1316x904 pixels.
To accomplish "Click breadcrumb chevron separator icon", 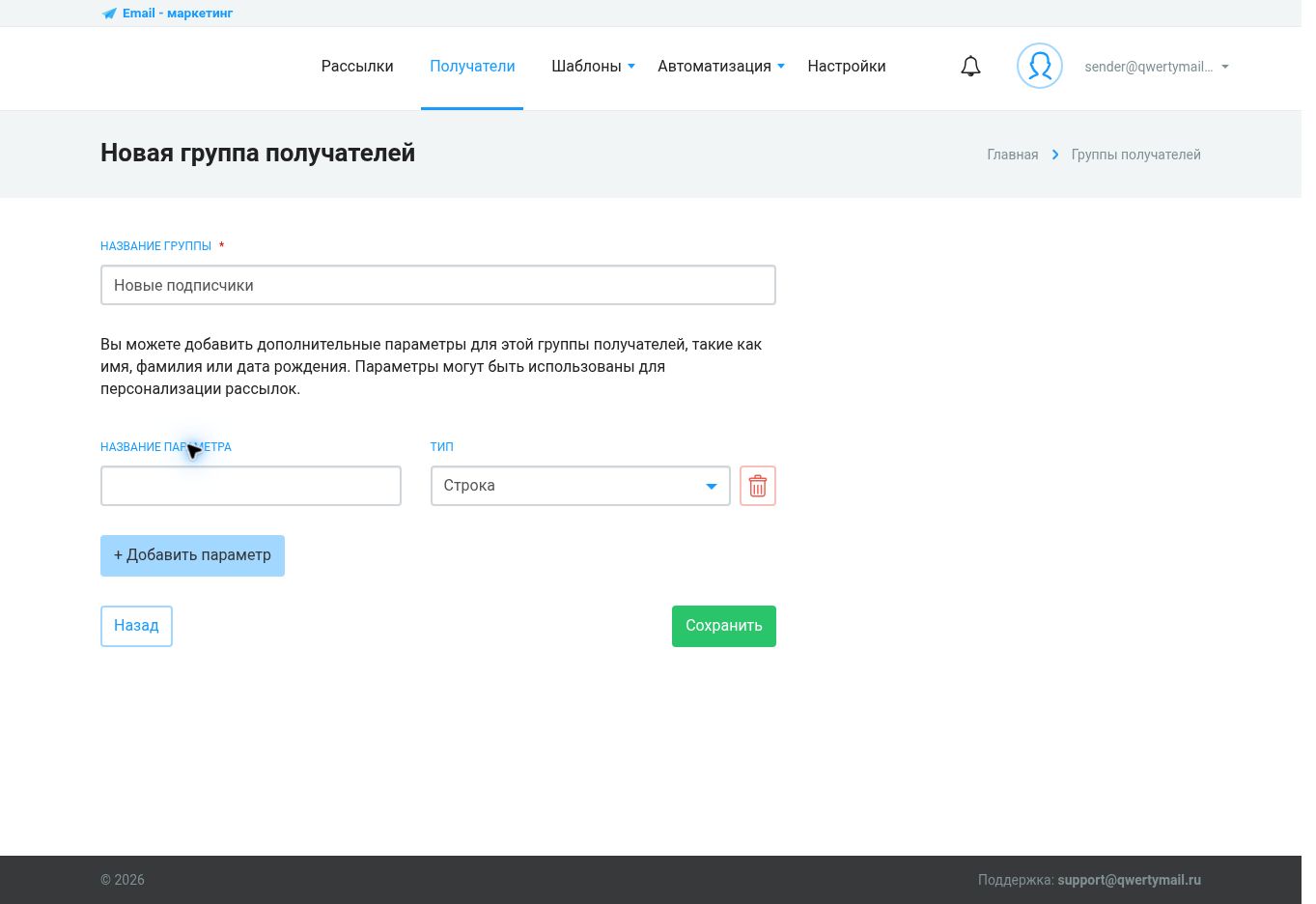I will pyautogui.click(x=1055, y=155).
